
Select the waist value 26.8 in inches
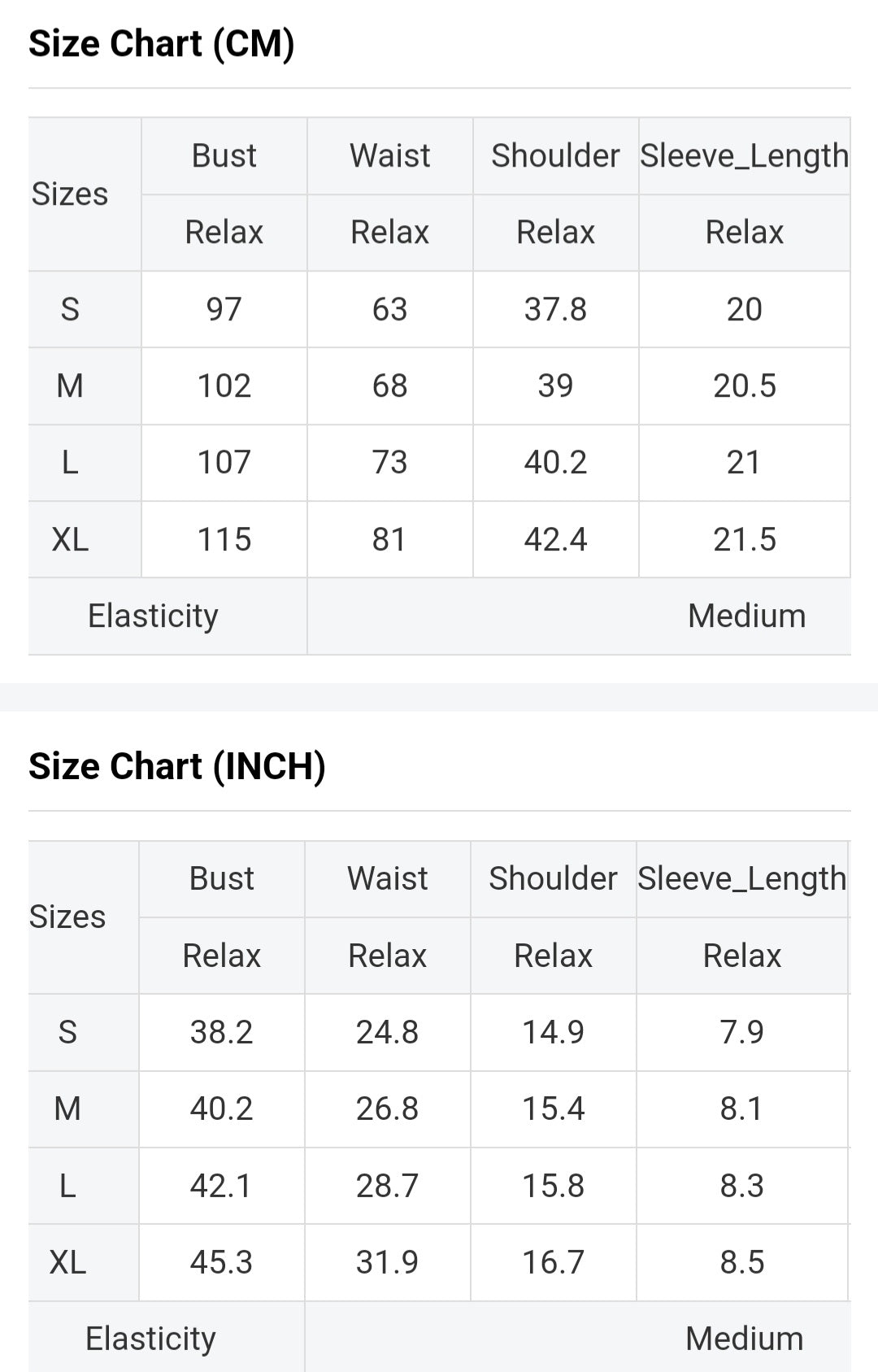[x=387, y=1108]
